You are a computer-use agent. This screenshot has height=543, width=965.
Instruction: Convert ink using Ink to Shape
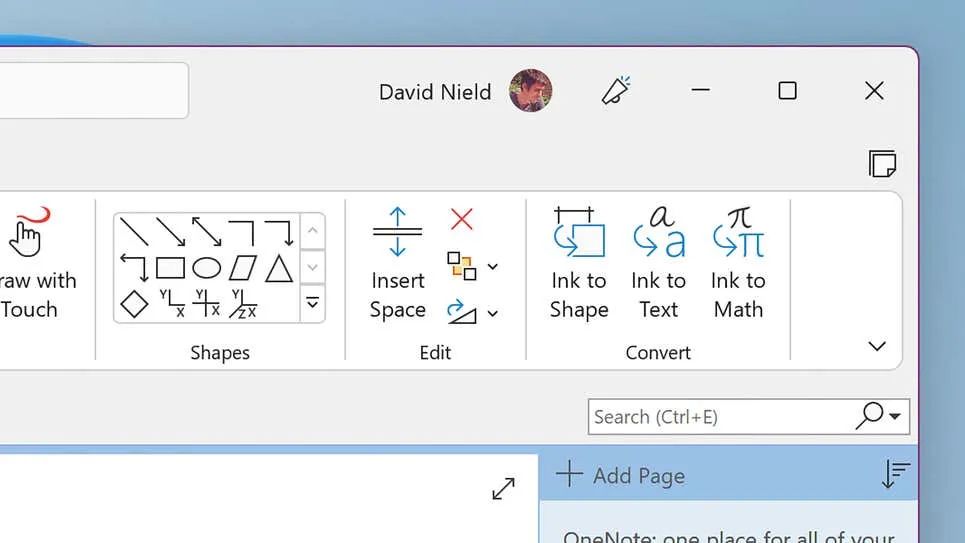[x=579, y=264]
